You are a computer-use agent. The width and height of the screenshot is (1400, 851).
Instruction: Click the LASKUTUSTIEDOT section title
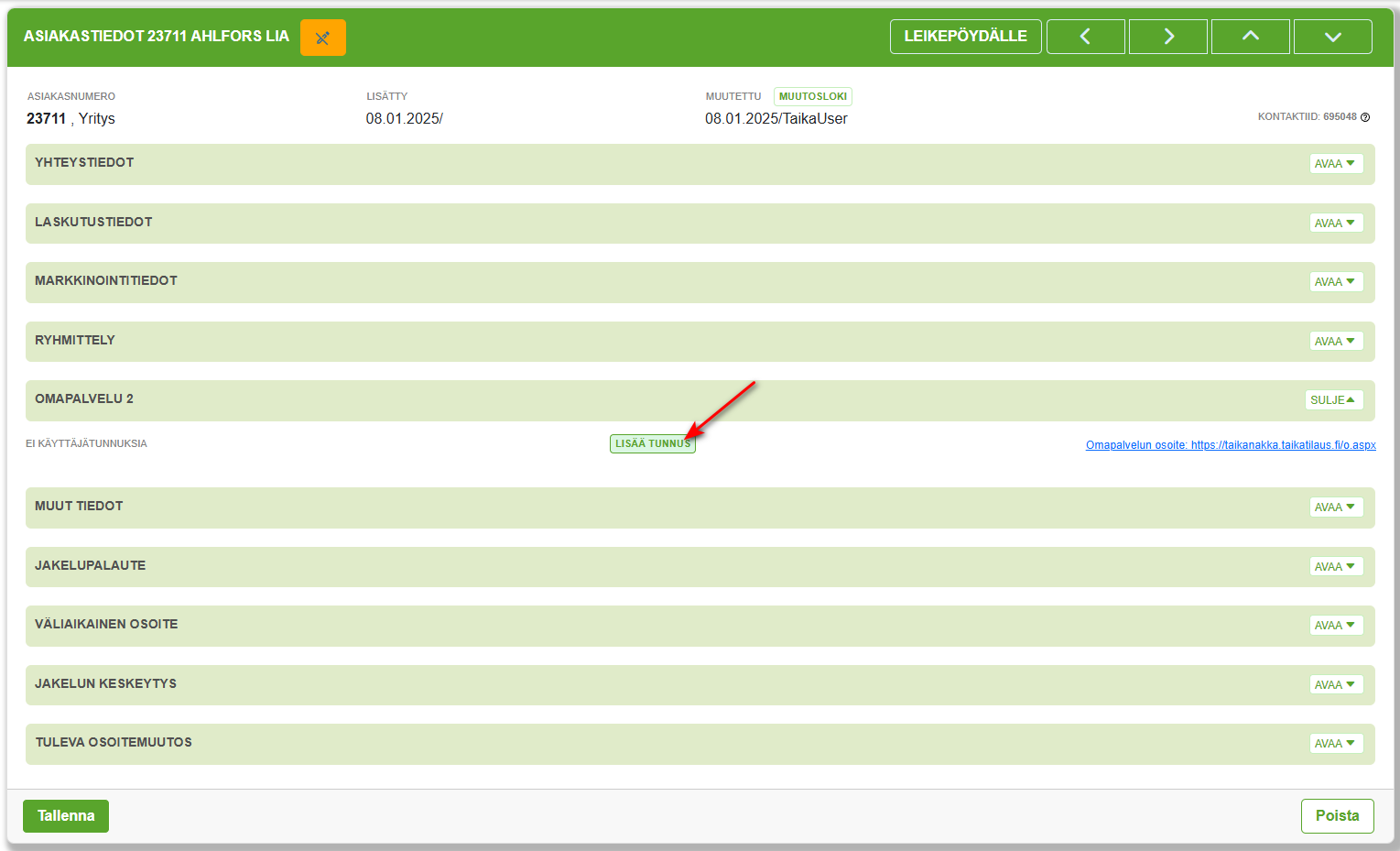click(93, 222)
